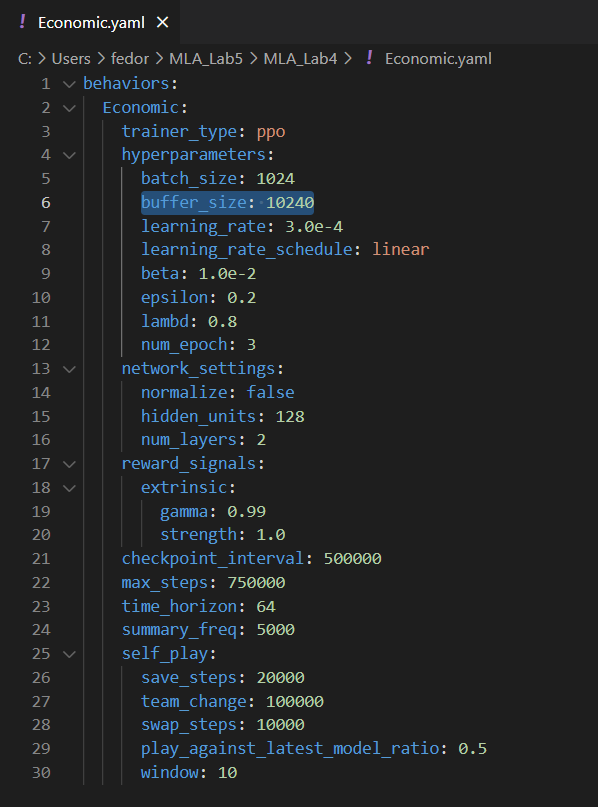Click the buffer_size value 10240
The height and width of the screenshot is (807, 598).
click(x=290, y=202)
